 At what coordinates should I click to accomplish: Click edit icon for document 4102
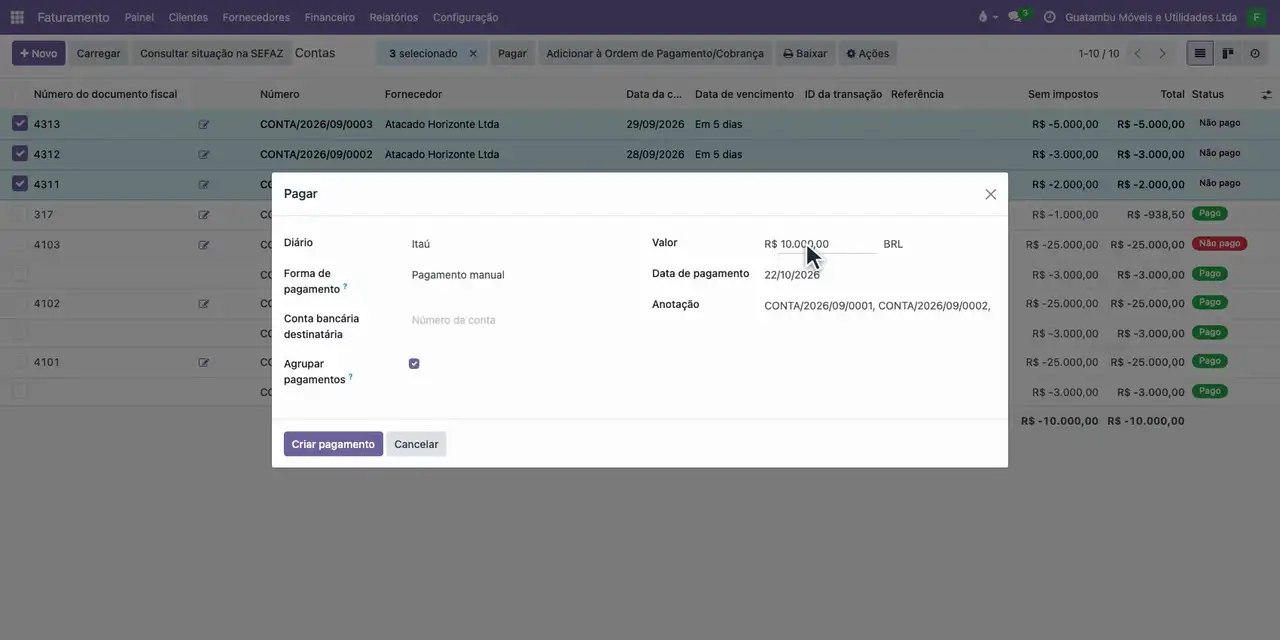[x=204, y=304]
